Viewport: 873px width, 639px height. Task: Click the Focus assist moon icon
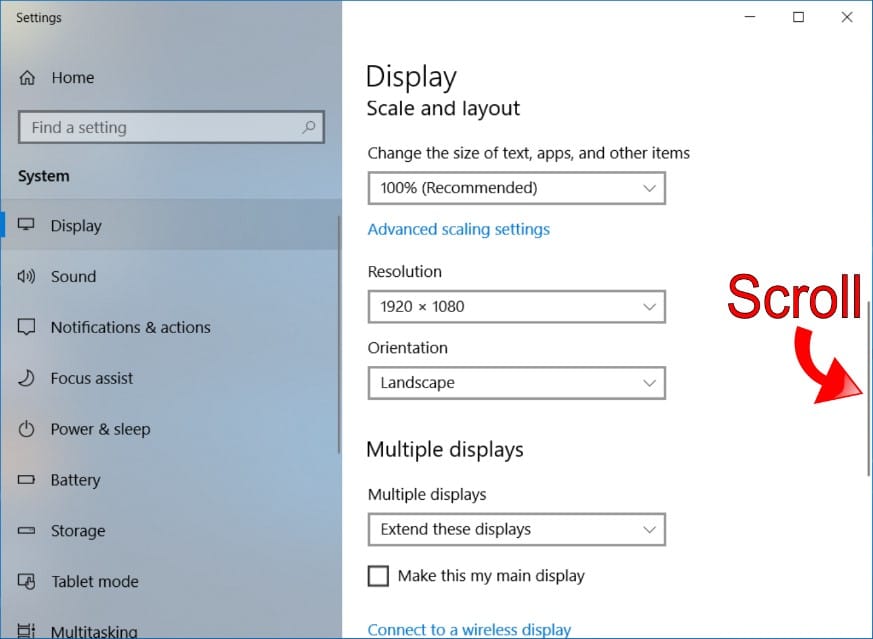point(27,379)
